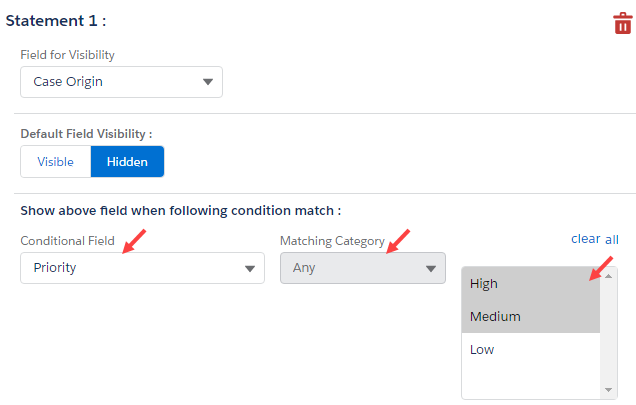Select the Medium option in the list
This screenshot has width=636, height=405.
(530, 317)
